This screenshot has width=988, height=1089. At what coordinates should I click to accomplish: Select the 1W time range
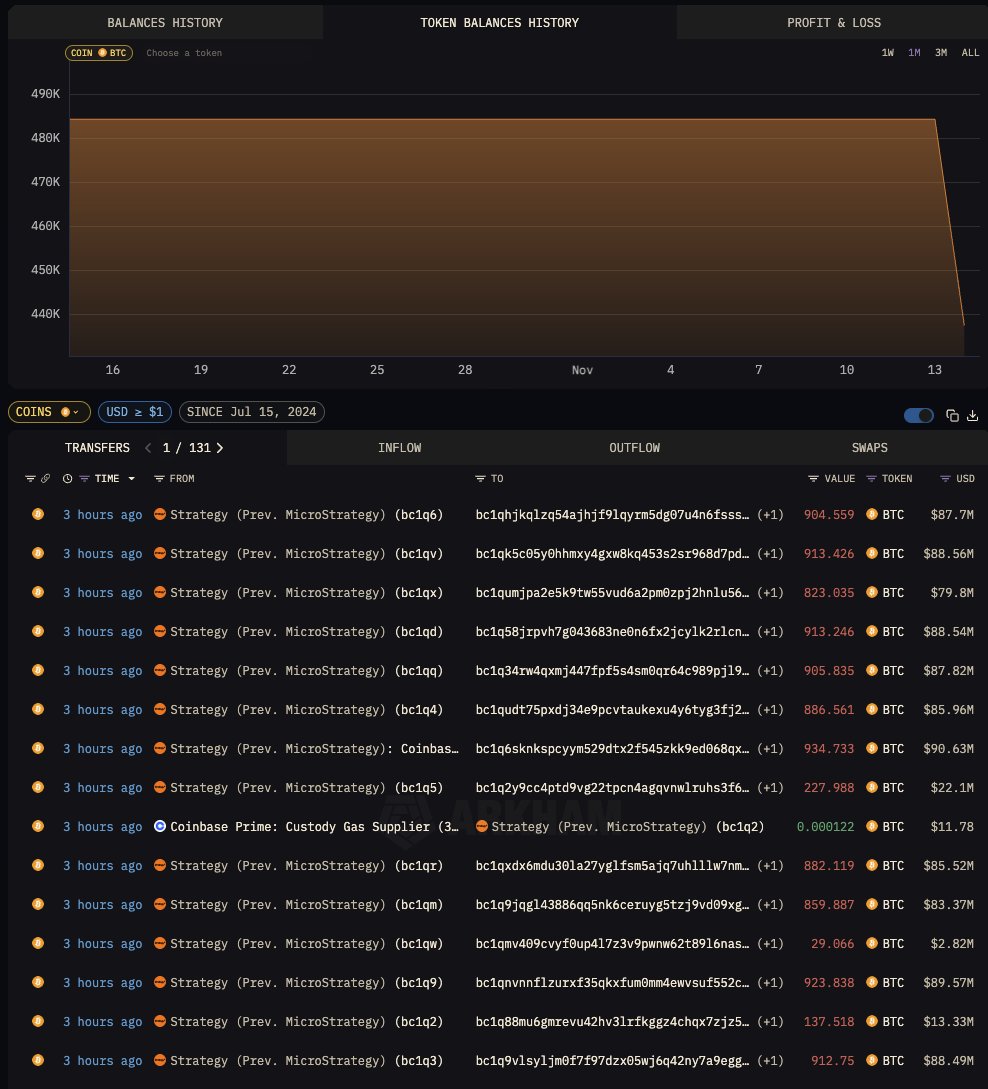[887, 53]
